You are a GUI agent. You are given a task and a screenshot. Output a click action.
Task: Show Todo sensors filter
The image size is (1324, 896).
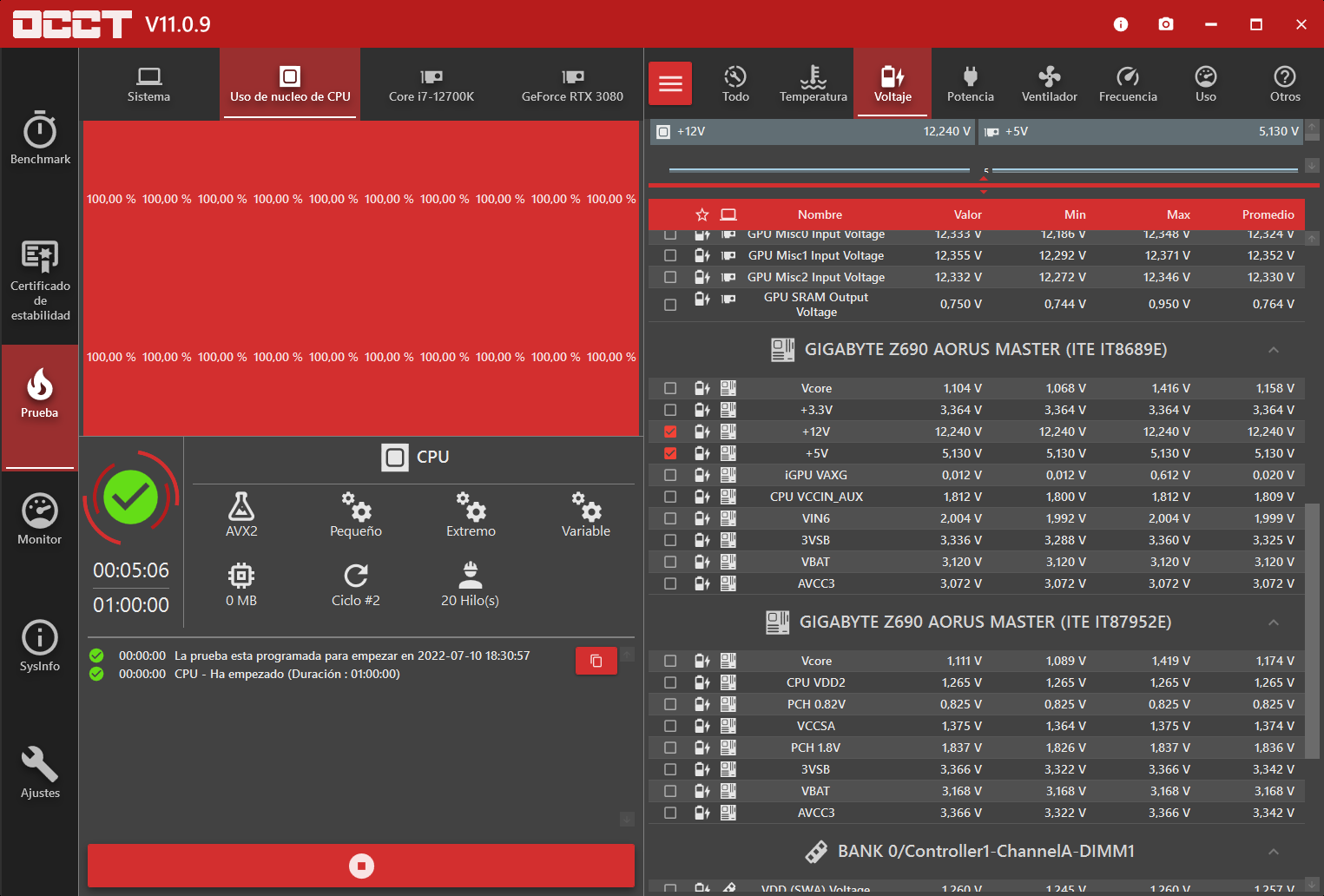(735, 84)
